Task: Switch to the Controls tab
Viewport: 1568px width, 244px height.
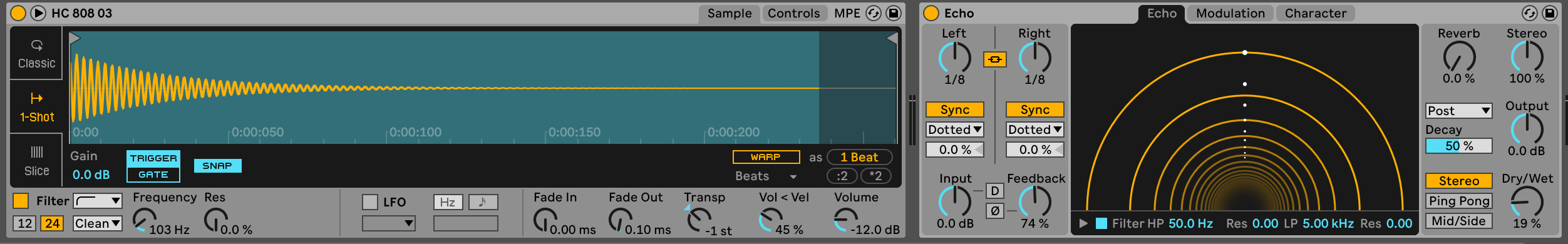Action: (793, 14)
